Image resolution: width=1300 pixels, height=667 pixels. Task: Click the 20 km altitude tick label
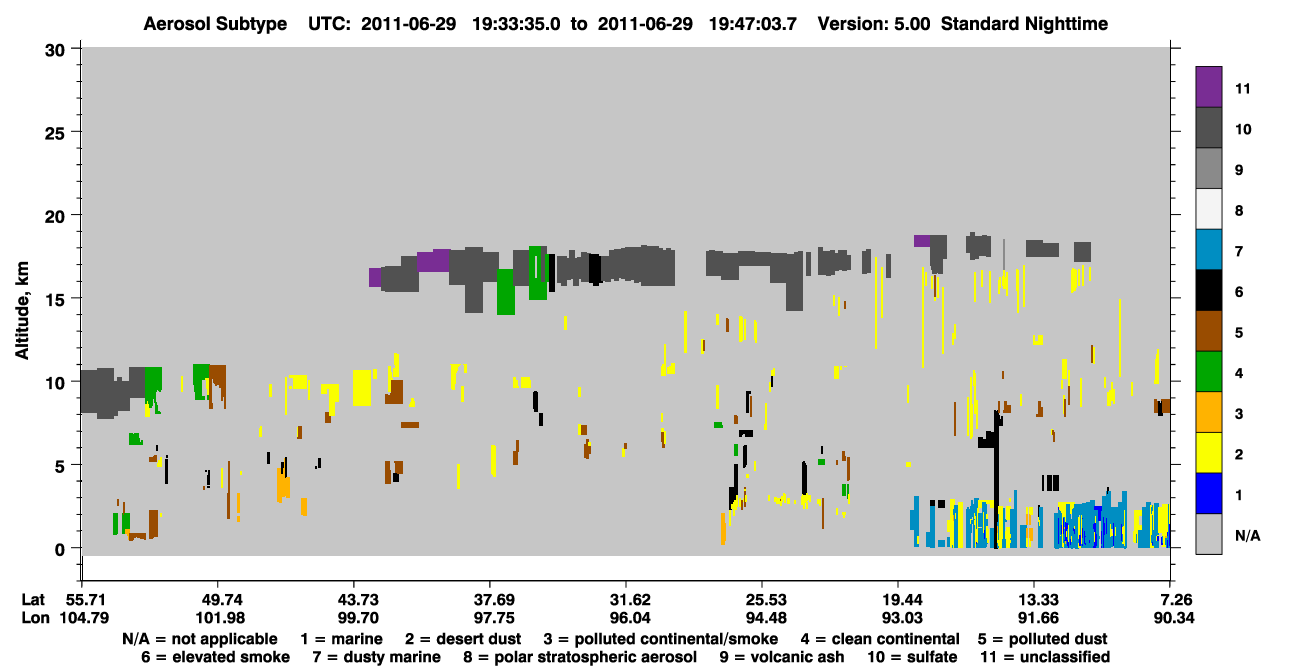[55, 215]
